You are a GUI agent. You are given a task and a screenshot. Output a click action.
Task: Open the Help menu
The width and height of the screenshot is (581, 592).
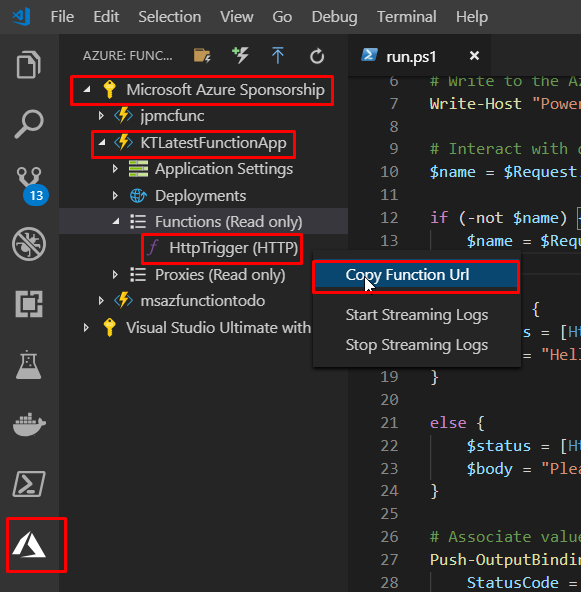pos(472,17)
